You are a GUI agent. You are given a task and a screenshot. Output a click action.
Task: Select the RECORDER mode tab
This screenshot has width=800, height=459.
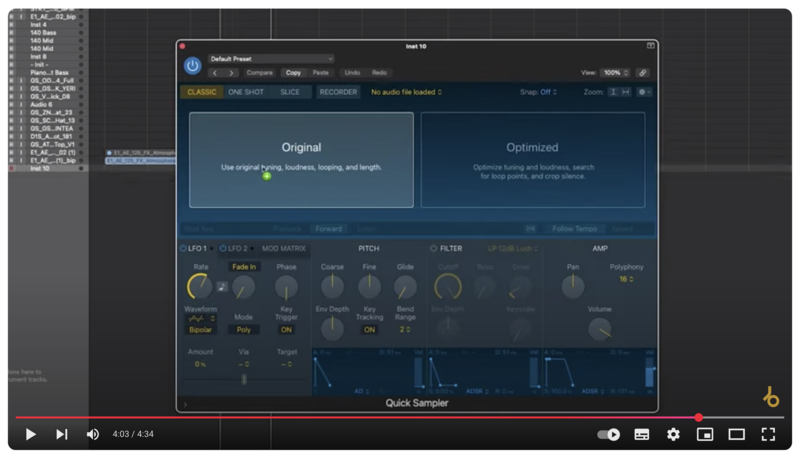tap(338, 92)
